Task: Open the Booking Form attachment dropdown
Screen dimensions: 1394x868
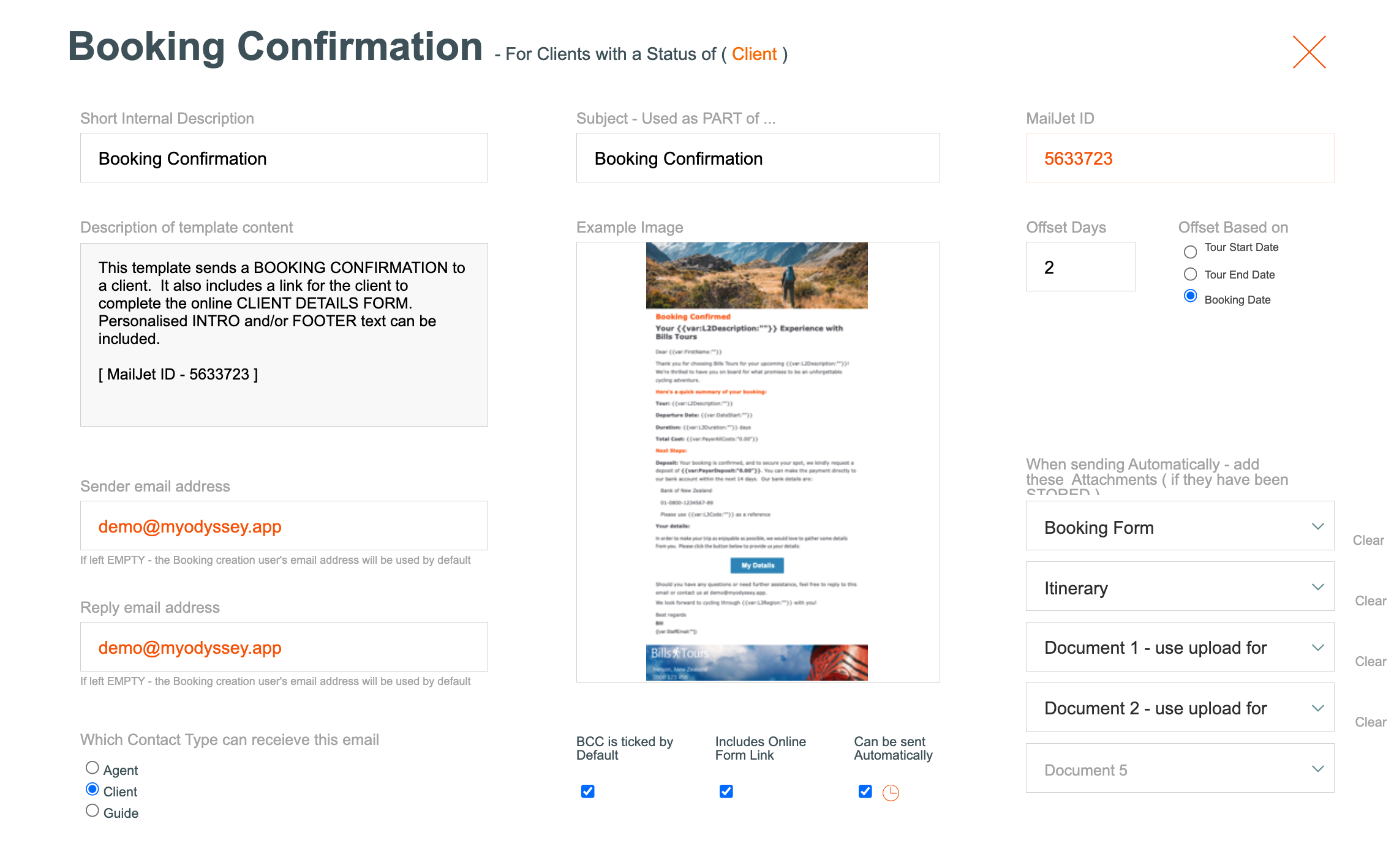Action: [x=1180, y=526]
